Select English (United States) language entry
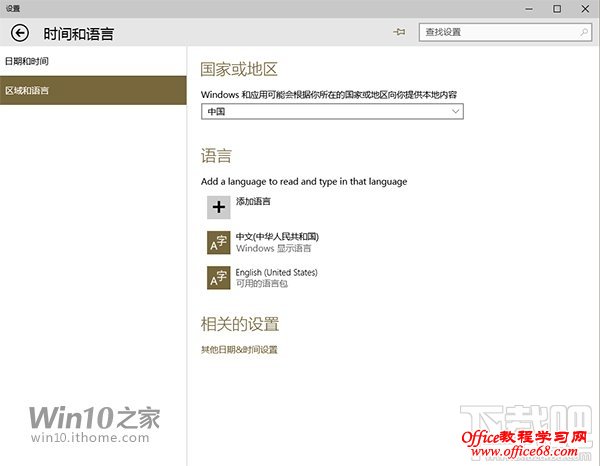600x466 pixels. coord(277,272)
